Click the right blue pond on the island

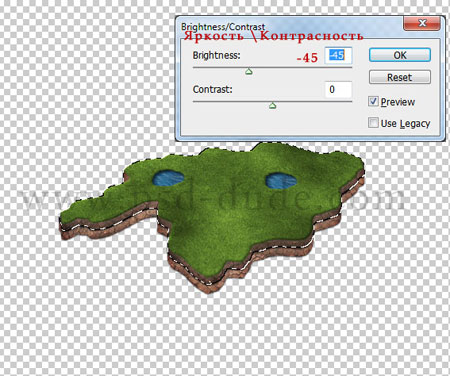(x=281, y=181)
